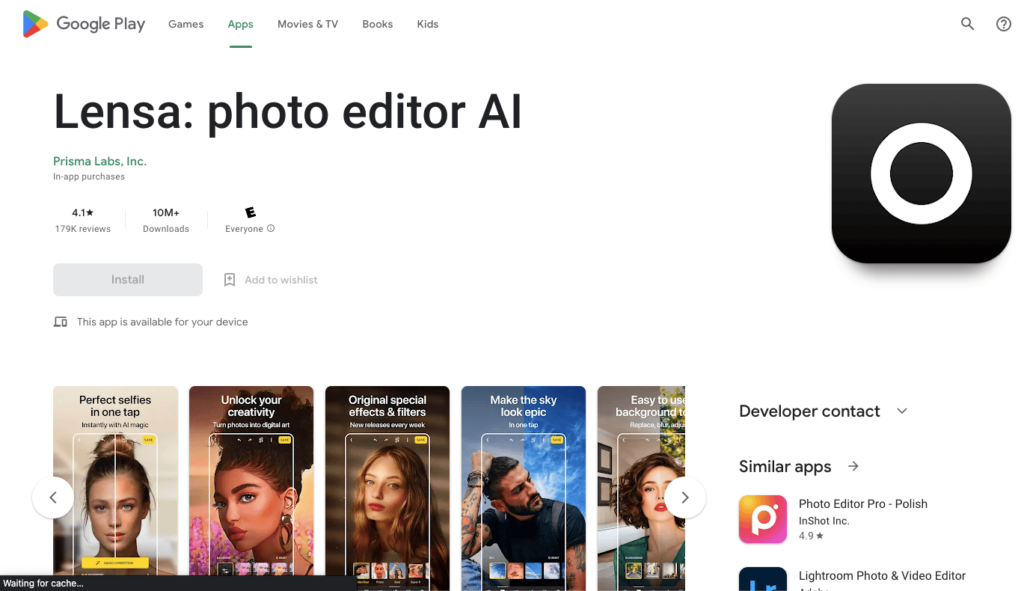Click the Install button
Screen dimensions: 1024x591
(x=127, y=280)
